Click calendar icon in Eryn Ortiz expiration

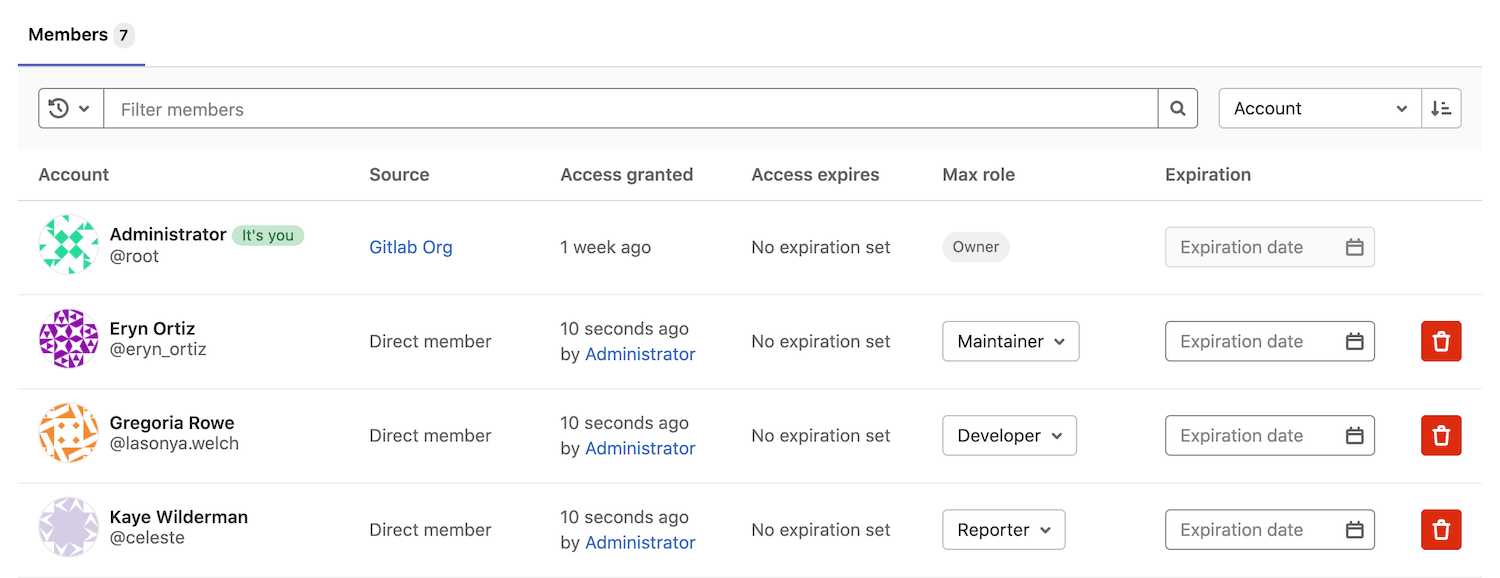[1354, 342]
